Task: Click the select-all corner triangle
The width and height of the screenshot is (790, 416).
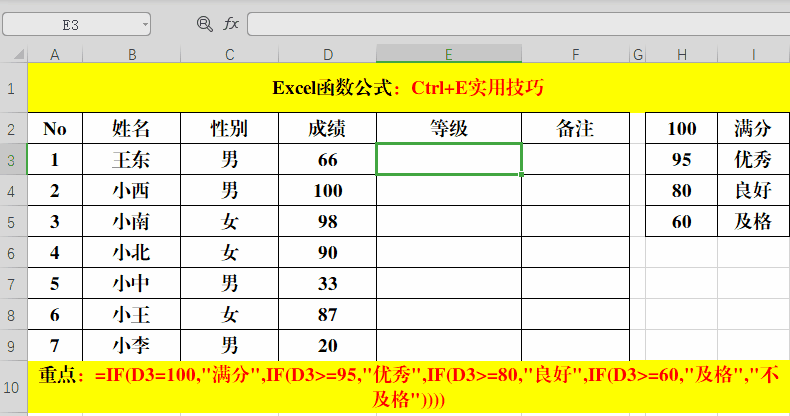Action: pos(18,54)
